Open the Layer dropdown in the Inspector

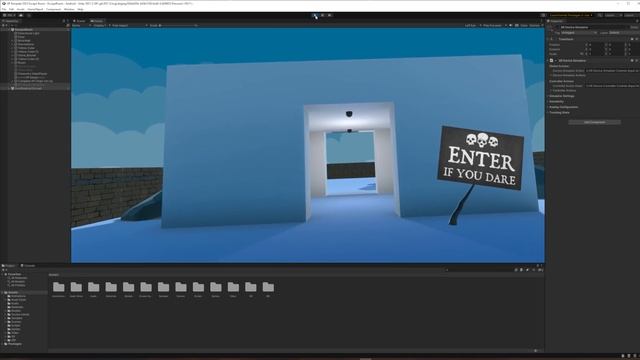624,33
